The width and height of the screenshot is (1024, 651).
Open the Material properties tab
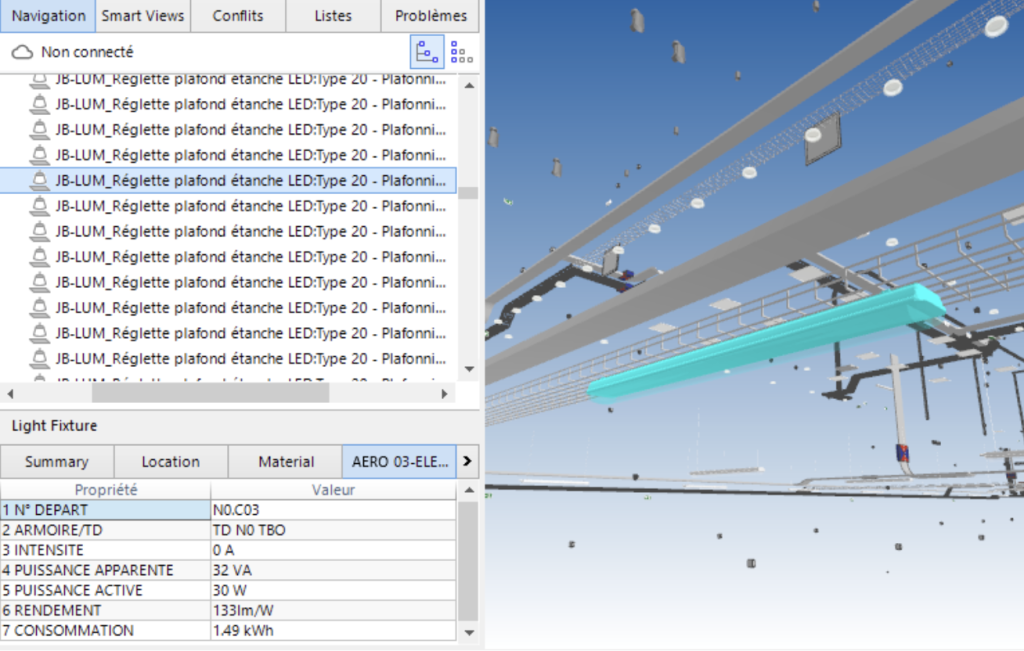coord(286,462)
